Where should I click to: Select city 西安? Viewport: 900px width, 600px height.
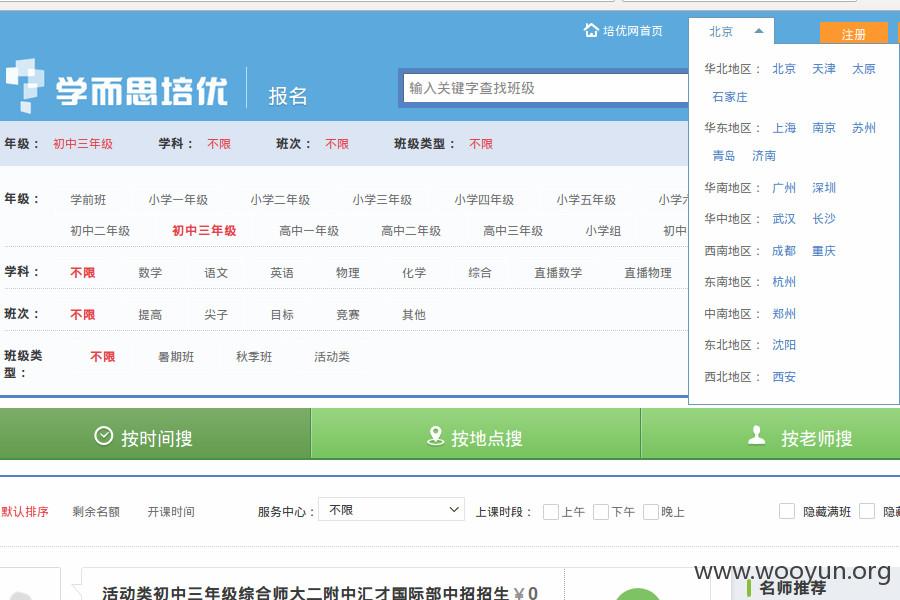(784, 377)
